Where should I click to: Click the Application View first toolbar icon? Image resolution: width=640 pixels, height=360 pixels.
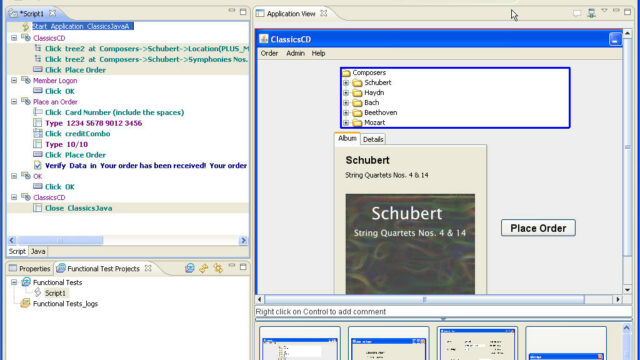[x=577, y=13]
